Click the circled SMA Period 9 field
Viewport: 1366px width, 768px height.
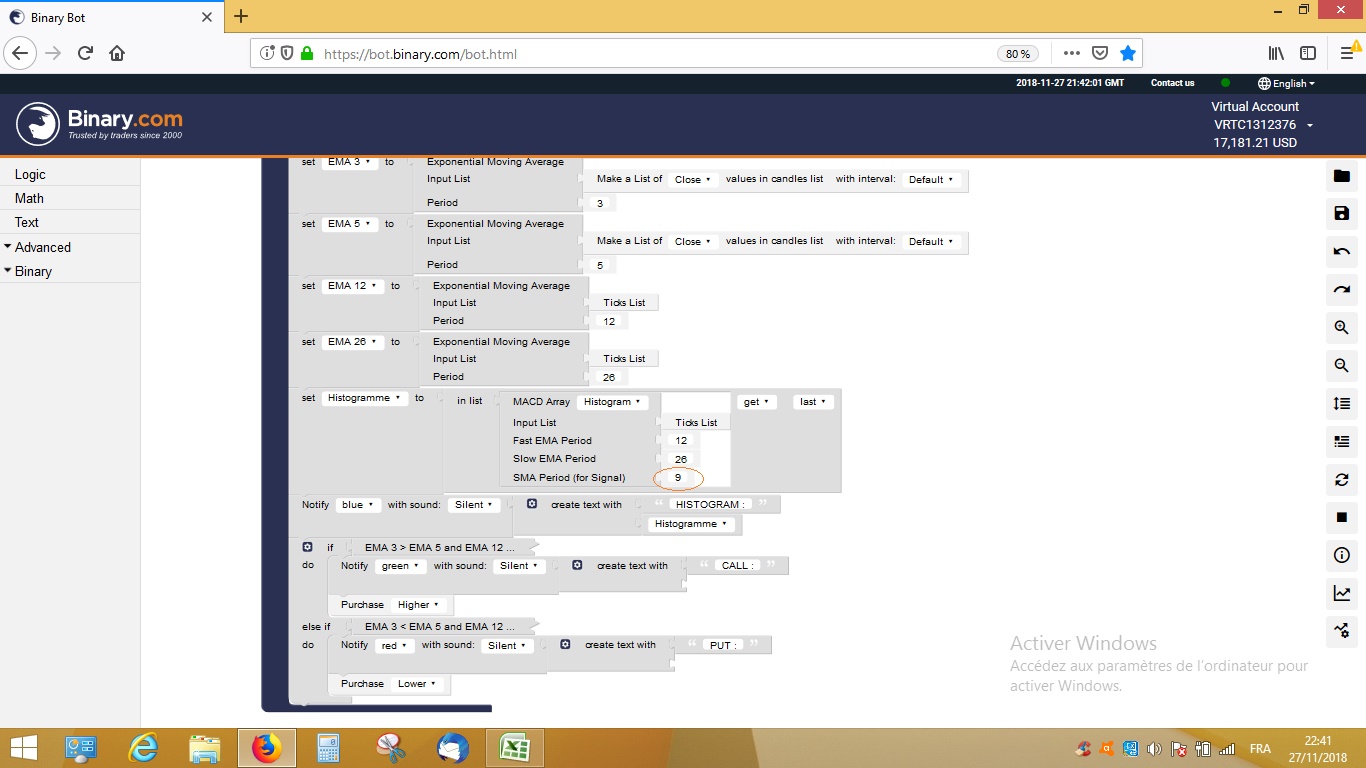[x=678, y=478]
